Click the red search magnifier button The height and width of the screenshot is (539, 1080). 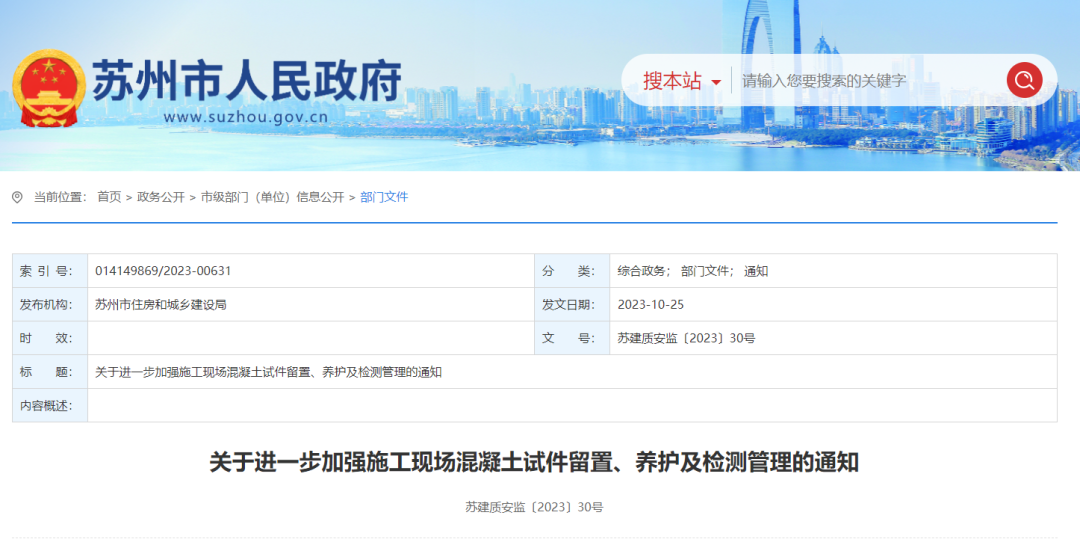(x=1024, y=81)
